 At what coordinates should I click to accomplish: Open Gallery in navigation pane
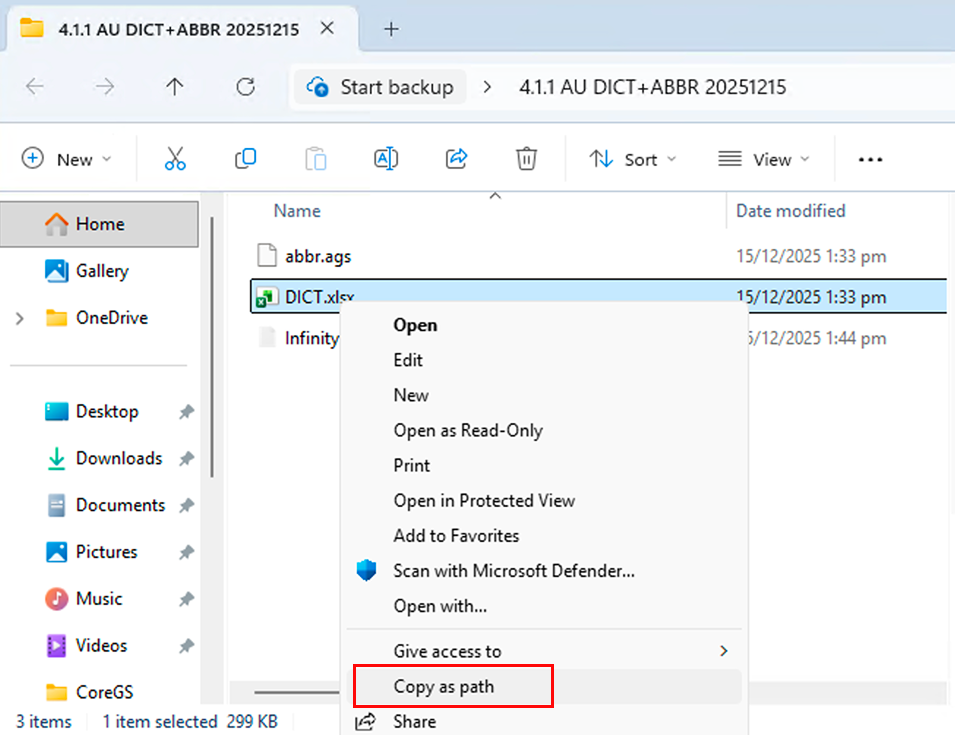pos(102,271)
